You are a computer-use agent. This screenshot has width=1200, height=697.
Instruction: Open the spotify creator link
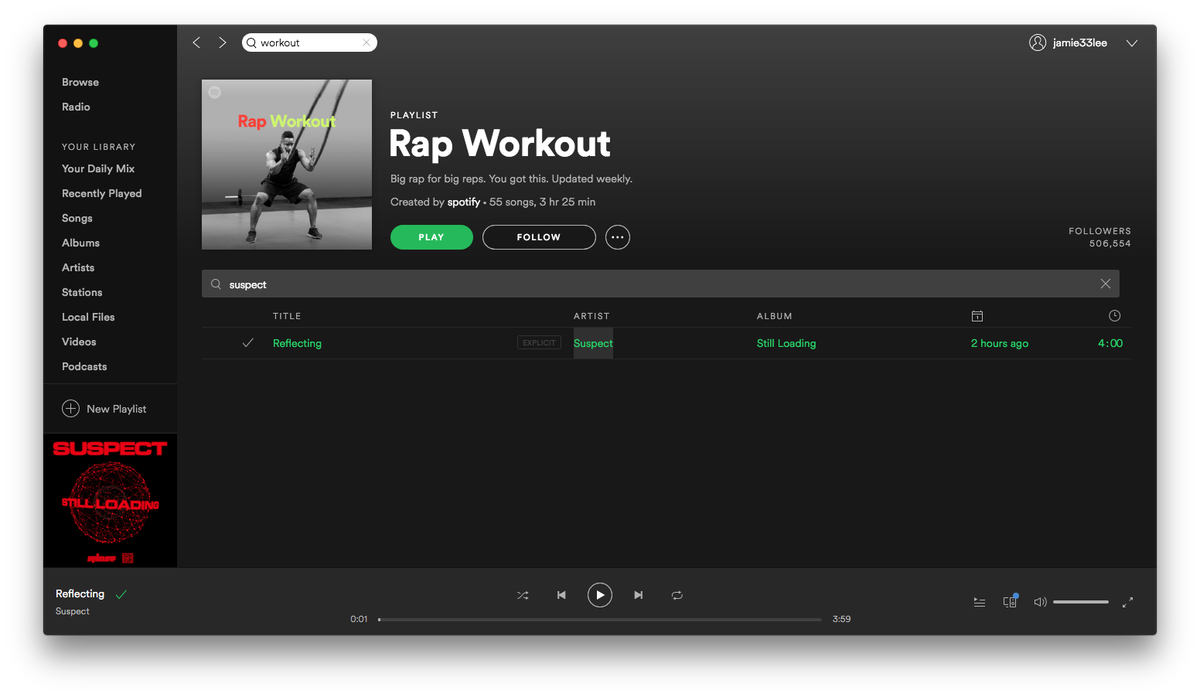(464, 202)
